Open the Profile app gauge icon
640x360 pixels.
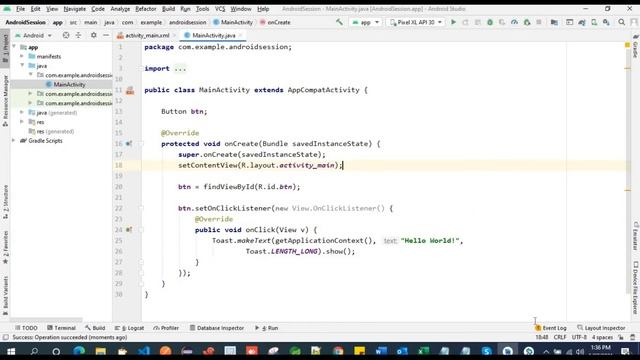[x=514, y=22]
